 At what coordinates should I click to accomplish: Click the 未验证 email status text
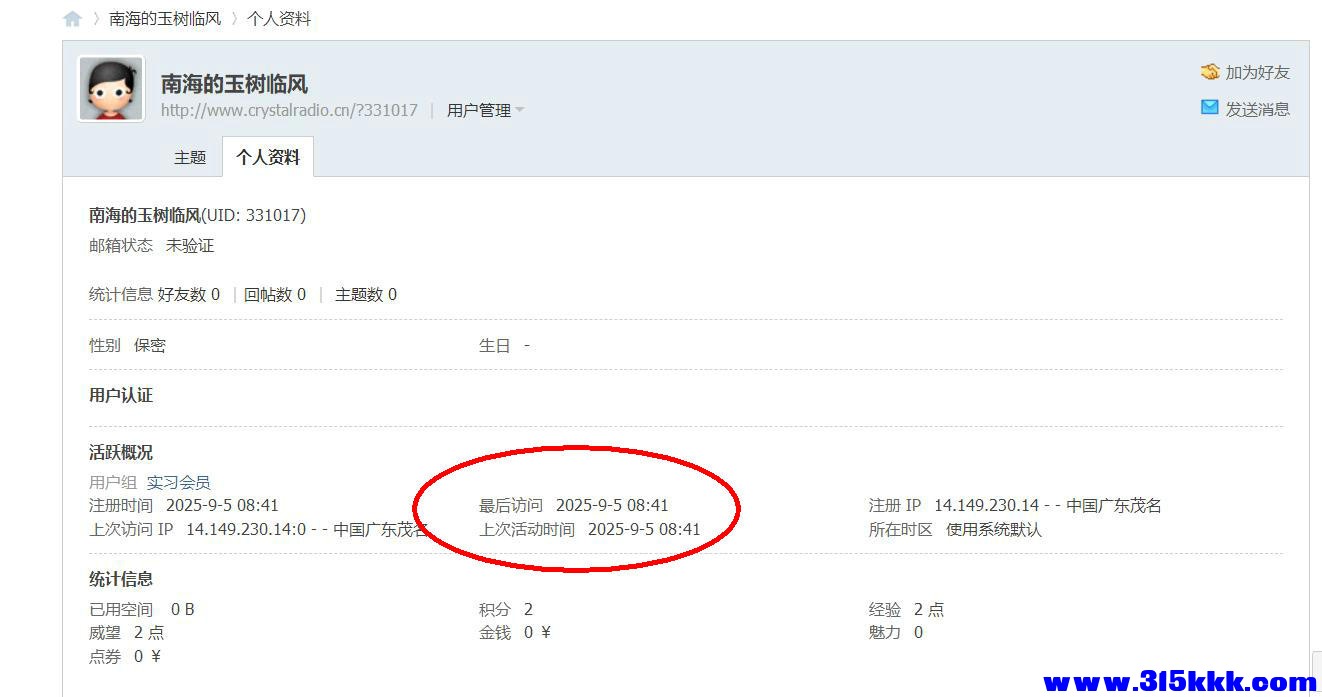click(x=190, y=246)
